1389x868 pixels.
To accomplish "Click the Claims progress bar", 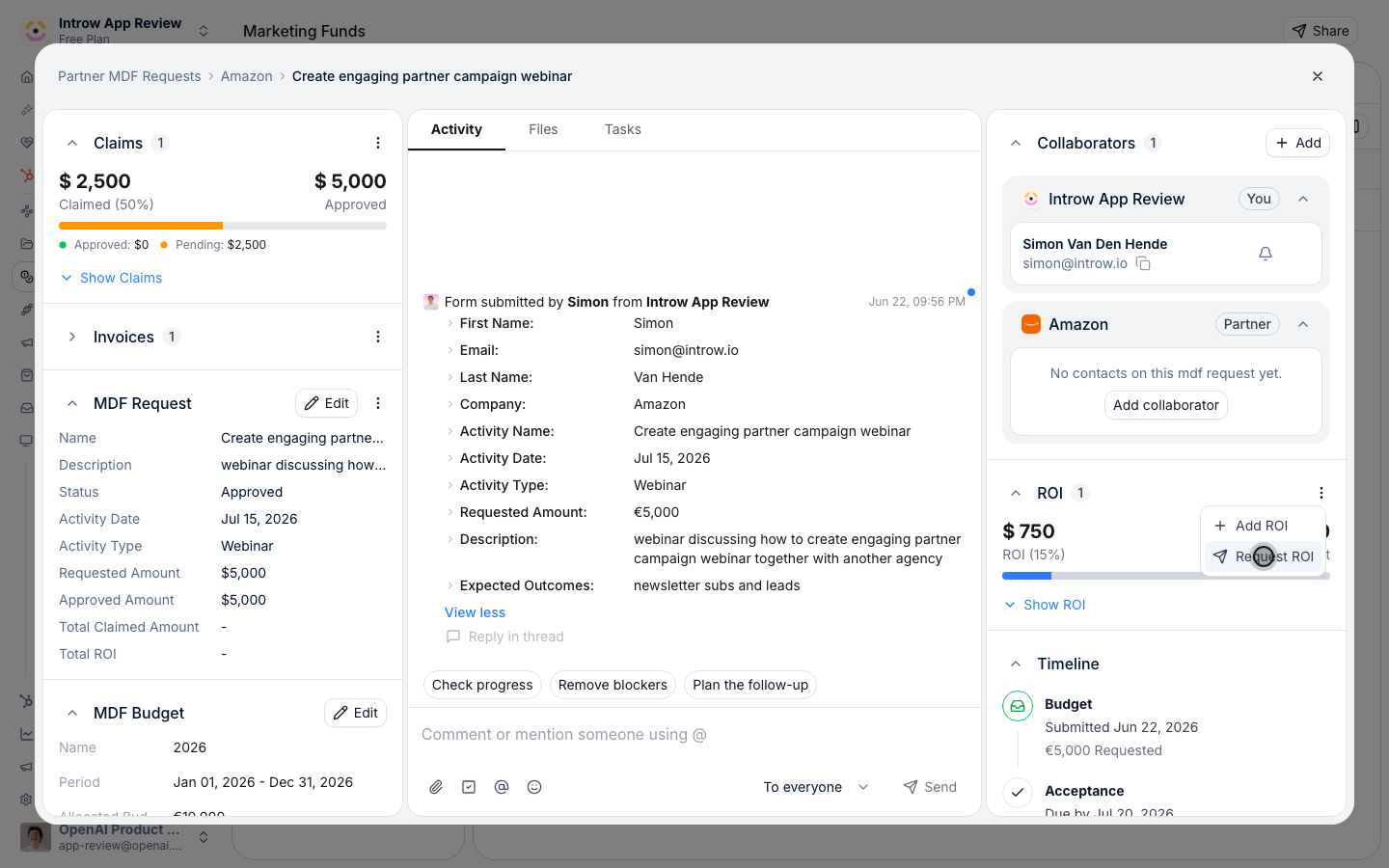I will tap(223, 226).
